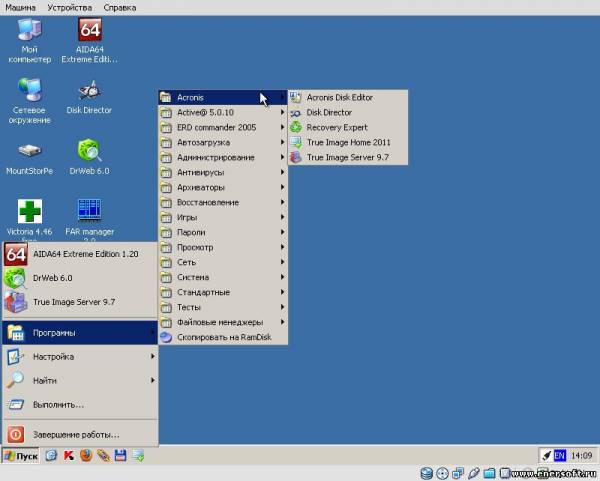Click first quick launch icon next to Пуск
The height and width of the screenshot is (481, 600).
(x=51, y=455)
